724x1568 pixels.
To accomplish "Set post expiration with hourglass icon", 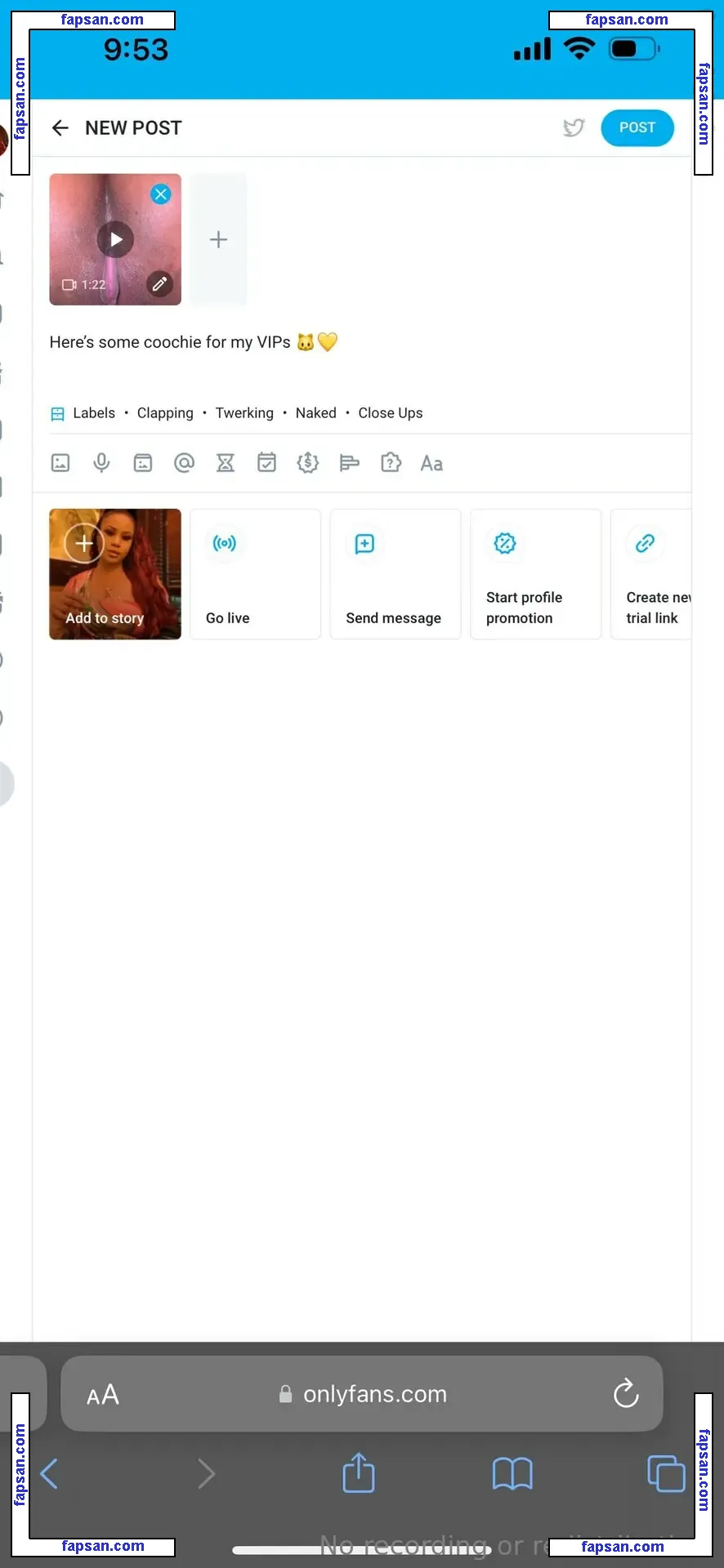I will pyautogui.click(x=226, y=463).
